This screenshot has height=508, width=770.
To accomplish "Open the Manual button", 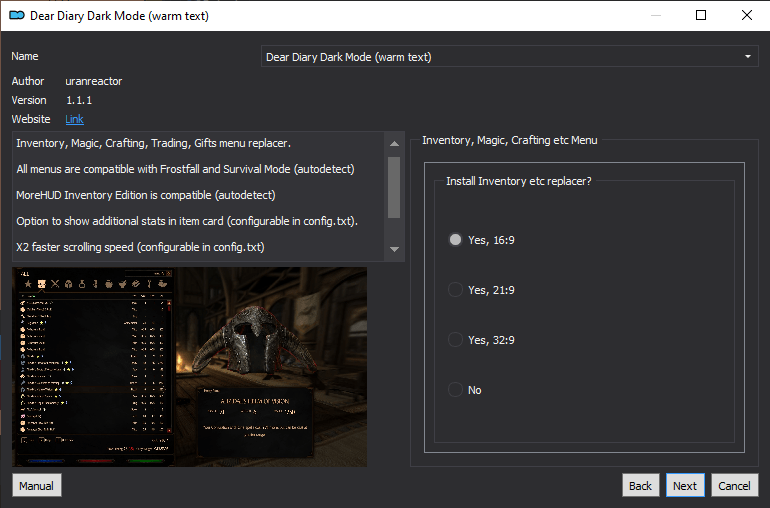I will pos(37,485).
